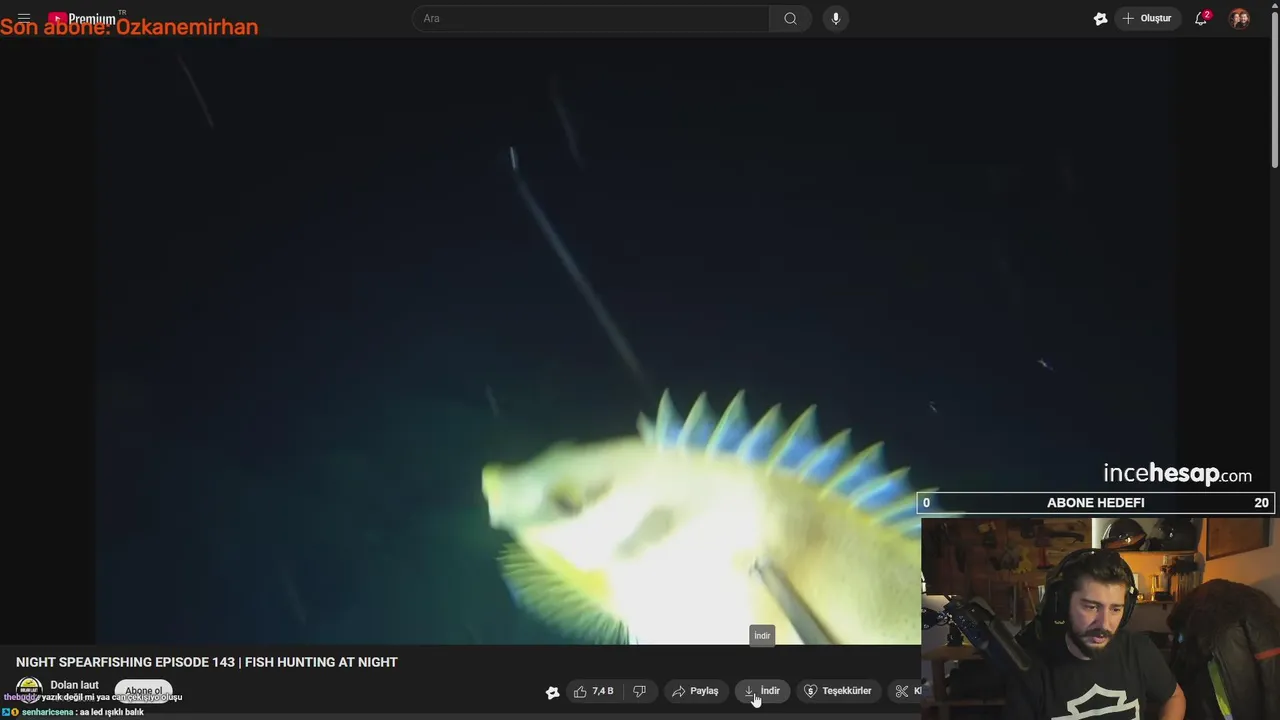Share the video via Paylaş
Screen dimensions: 1280x720
pyautogui.click(x=695, y=691)
